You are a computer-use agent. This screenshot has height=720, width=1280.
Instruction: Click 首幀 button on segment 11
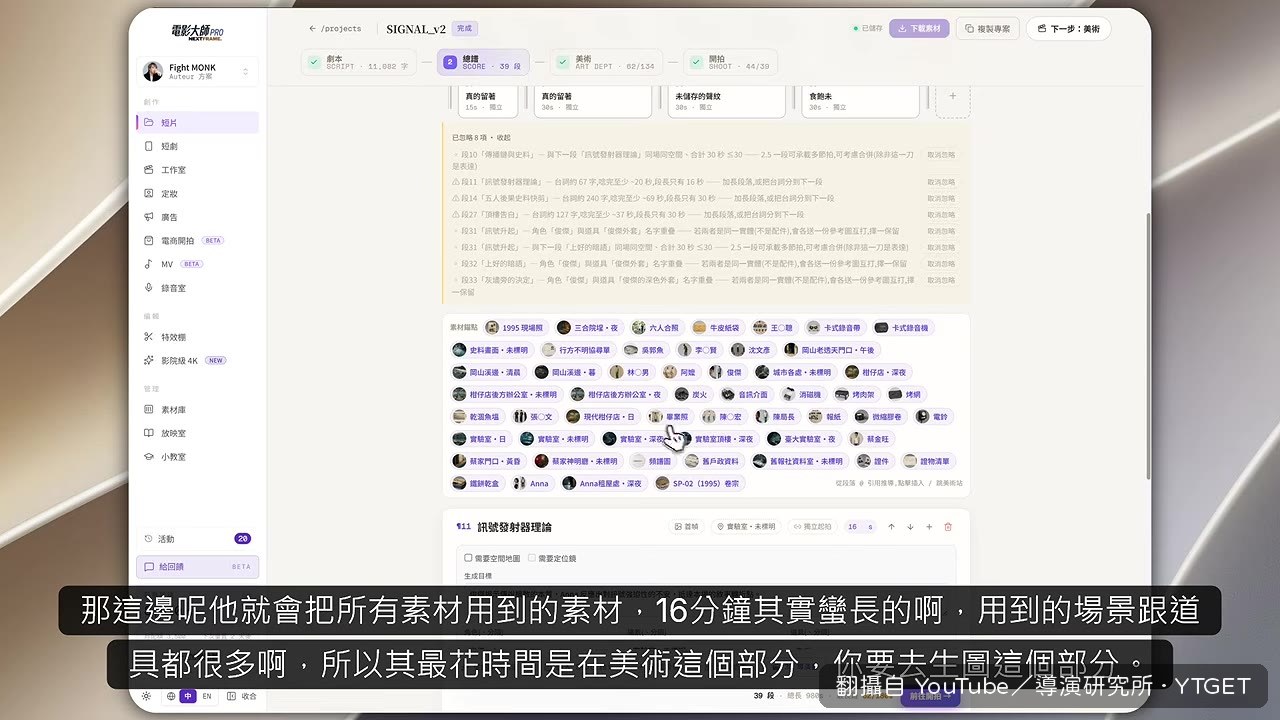click(687, 526)
